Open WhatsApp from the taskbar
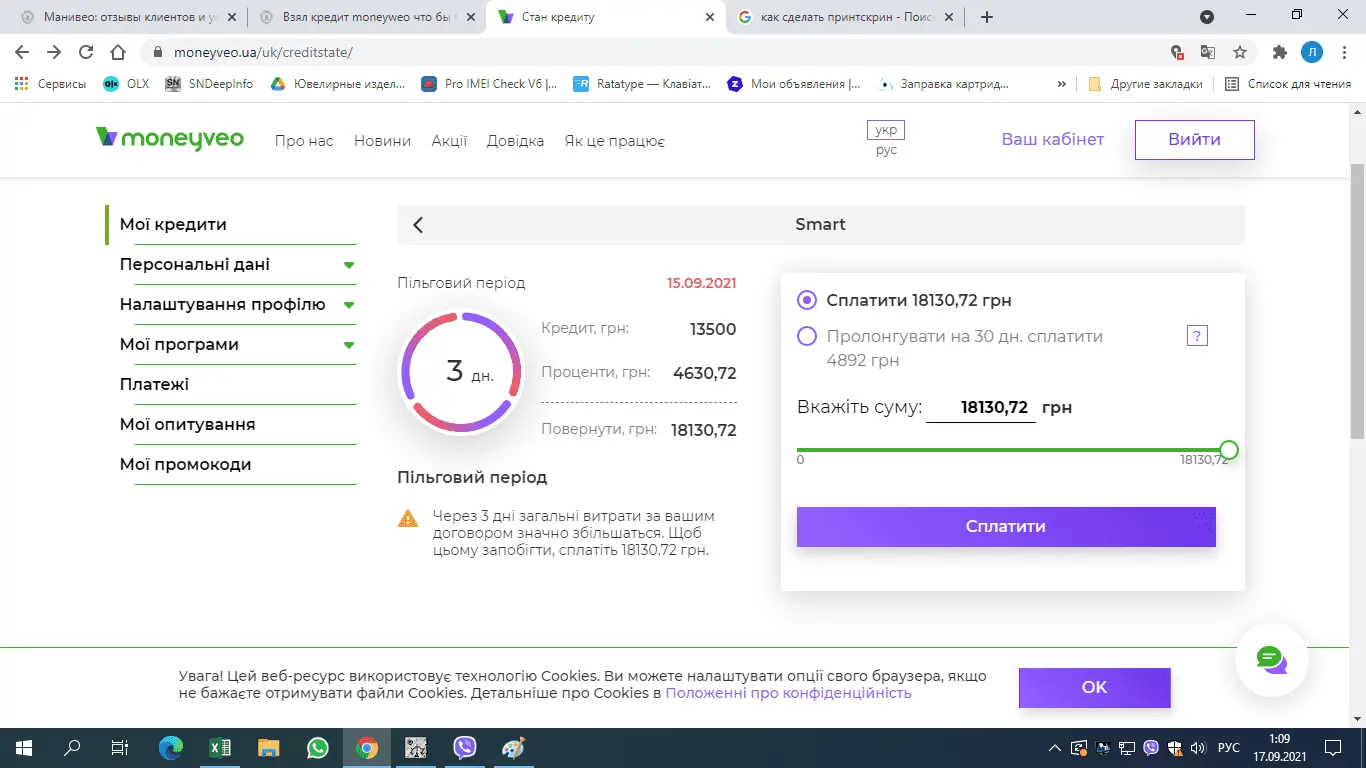The image size is (1366, 768). pos(318,747)
